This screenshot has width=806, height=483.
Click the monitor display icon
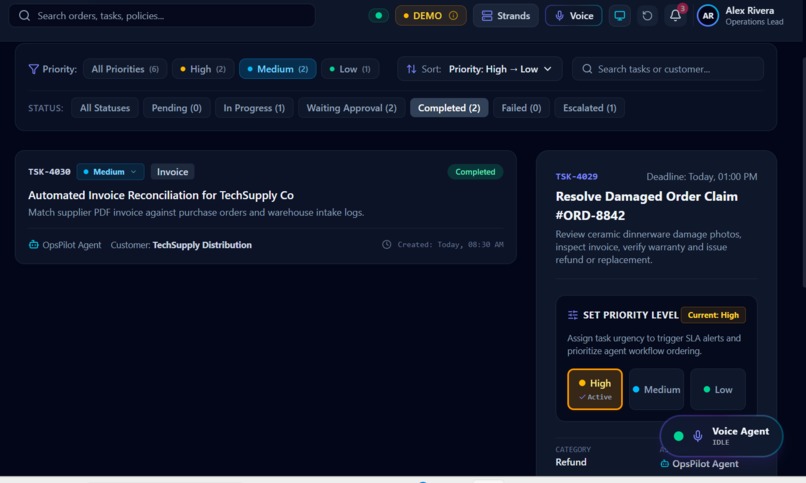coord(620,15)
